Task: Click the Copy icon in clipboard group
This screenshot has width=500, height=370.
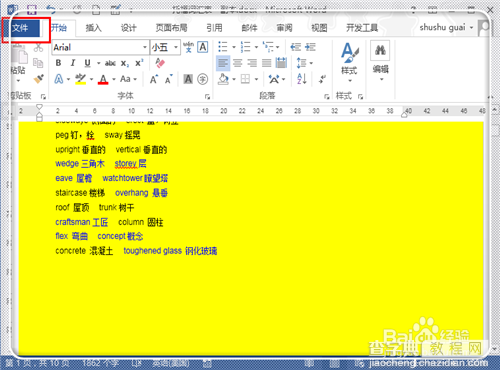Action: (x=38, y=63)
